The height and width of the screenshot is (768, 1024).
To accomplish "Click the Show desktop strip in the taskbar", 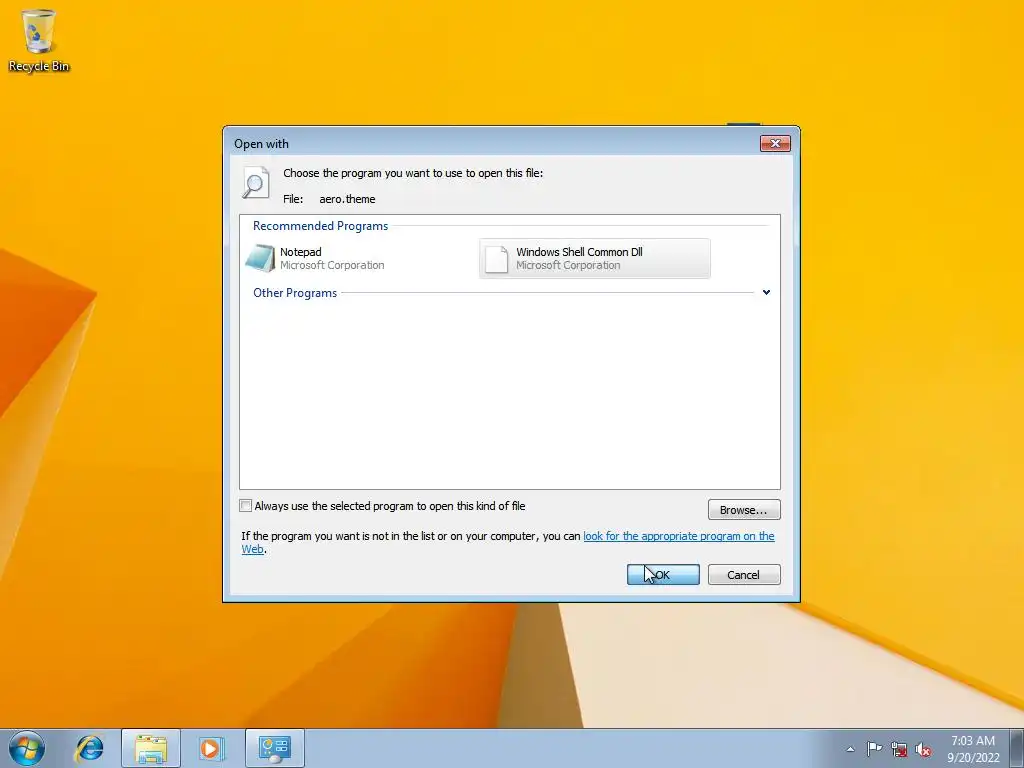I will 1017,748.
